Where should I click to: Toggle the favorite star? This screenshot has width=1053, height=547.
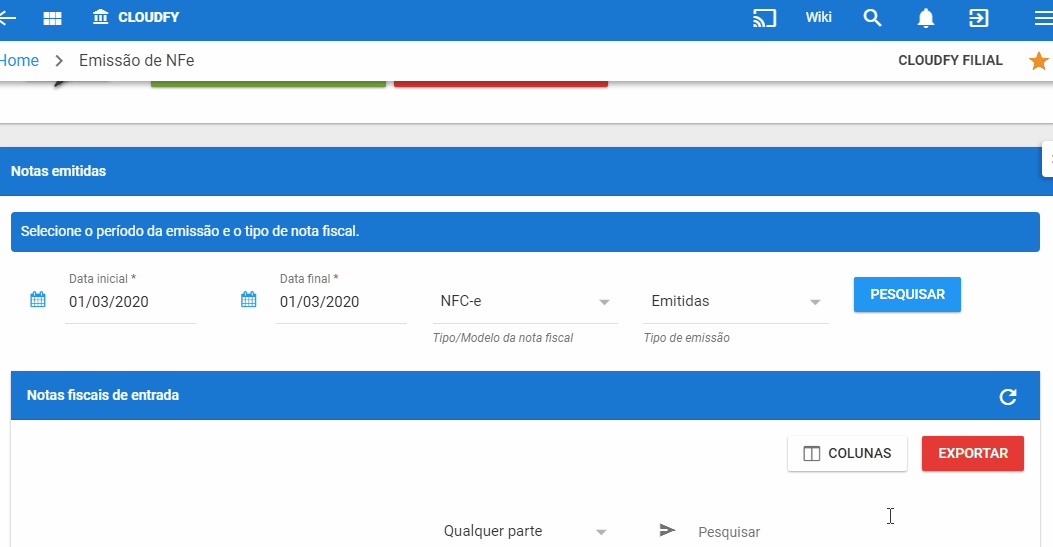click(x=1039, y=61)
